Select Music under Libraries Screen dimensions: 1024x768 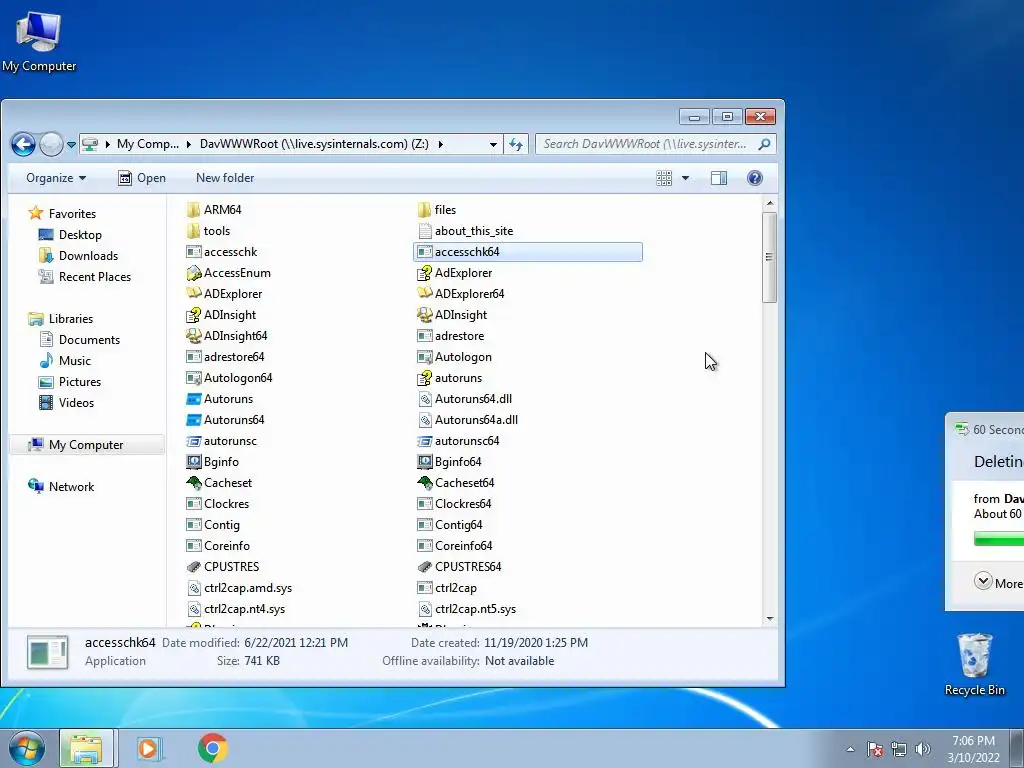74,360
